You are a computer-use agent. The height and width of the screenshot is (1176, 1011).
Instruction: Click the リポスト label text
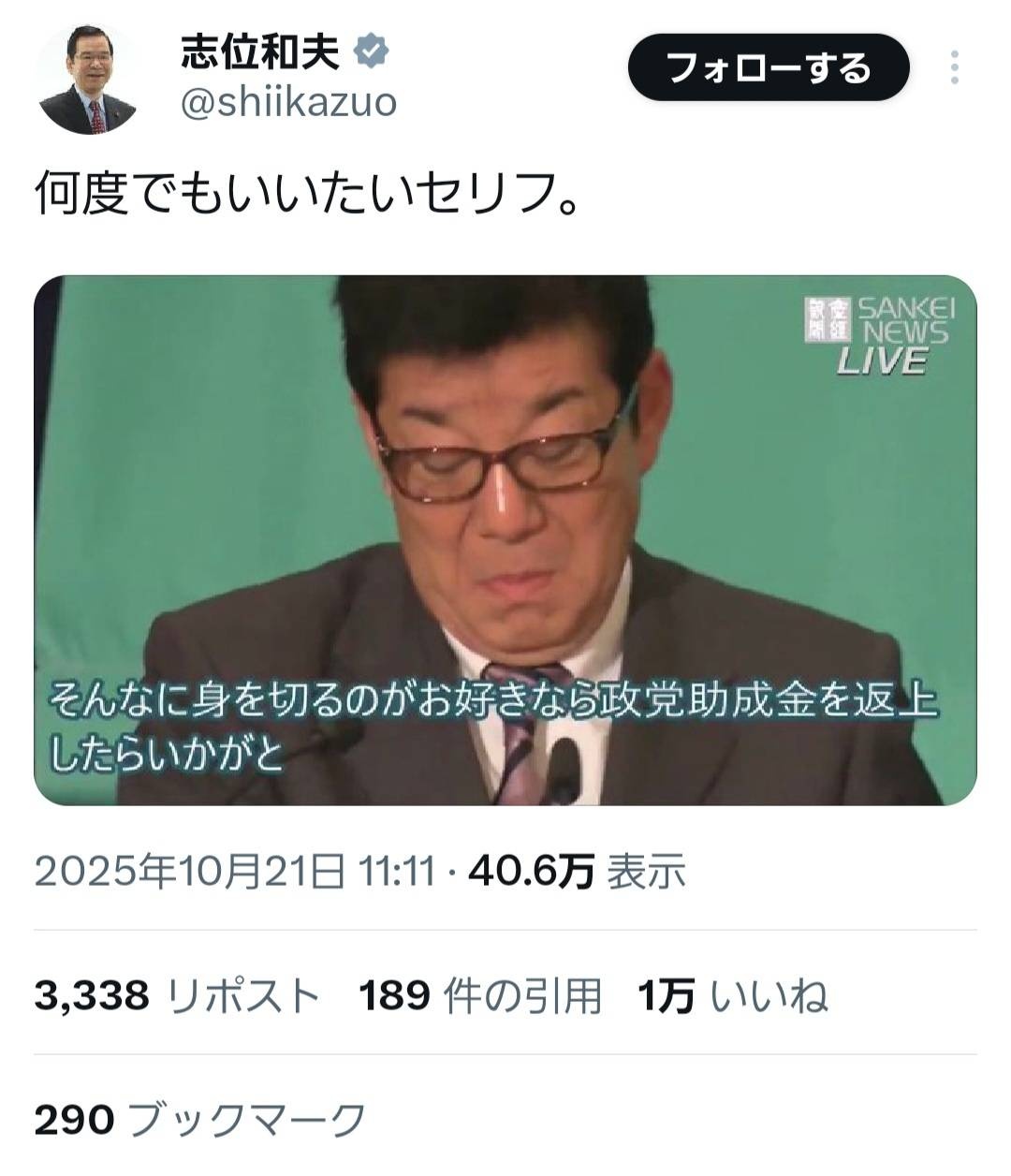coord(243,995)
